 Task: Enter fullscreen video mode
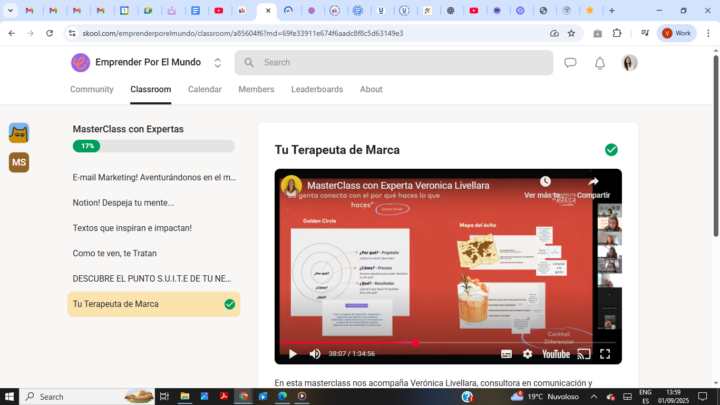coord(605,353)
